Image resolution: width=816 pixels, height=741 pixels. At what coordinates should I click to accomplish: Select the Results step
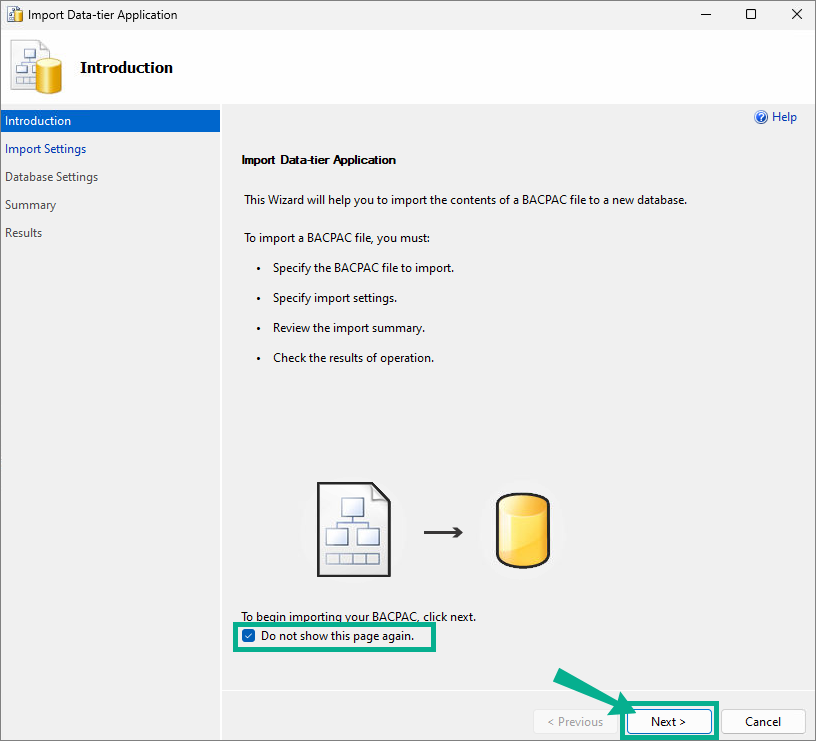coord(23,233)
